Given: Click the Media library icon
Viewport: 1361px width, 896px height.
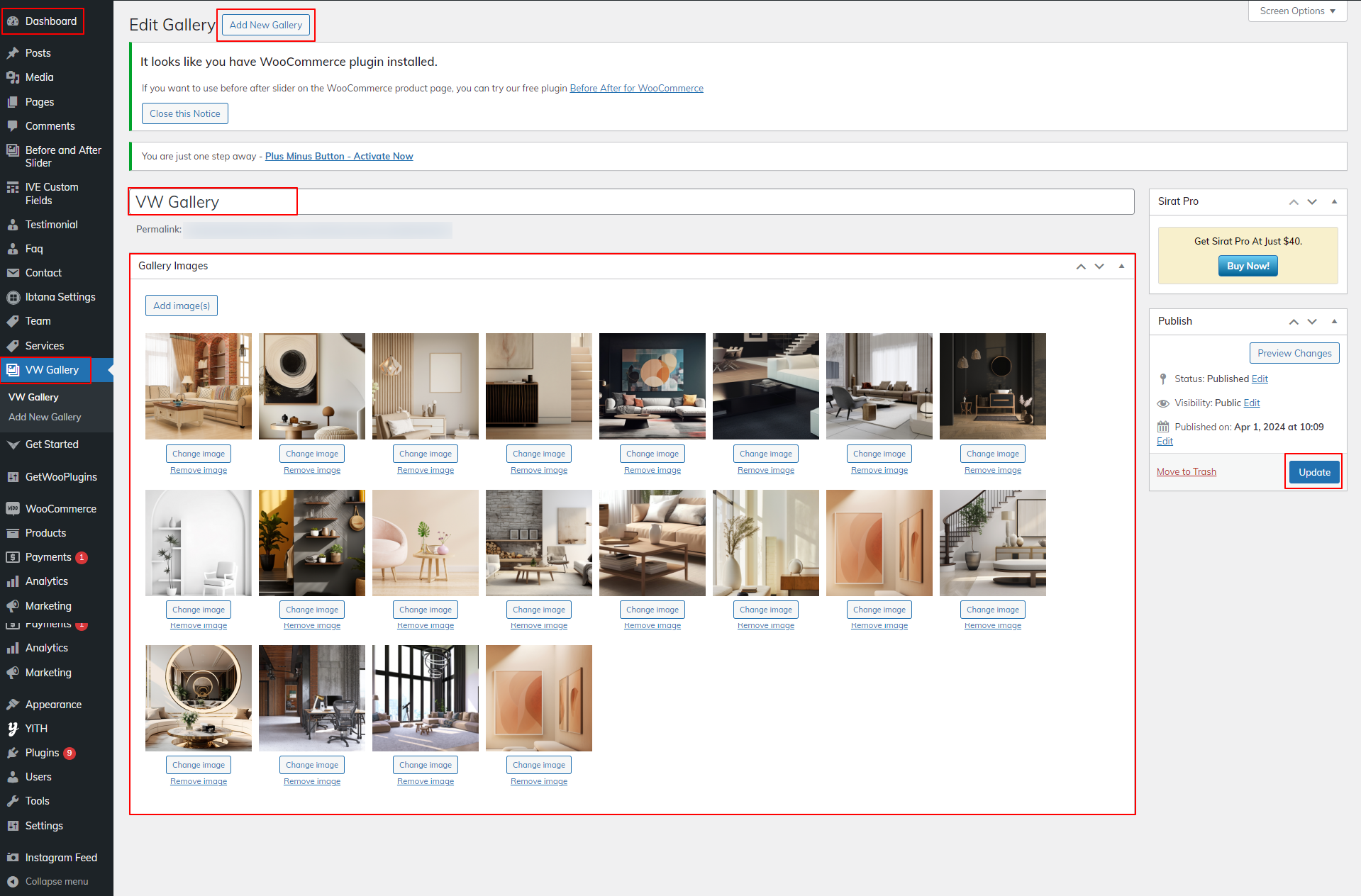Looking at the screenshot, I should [x=13, y=77].
